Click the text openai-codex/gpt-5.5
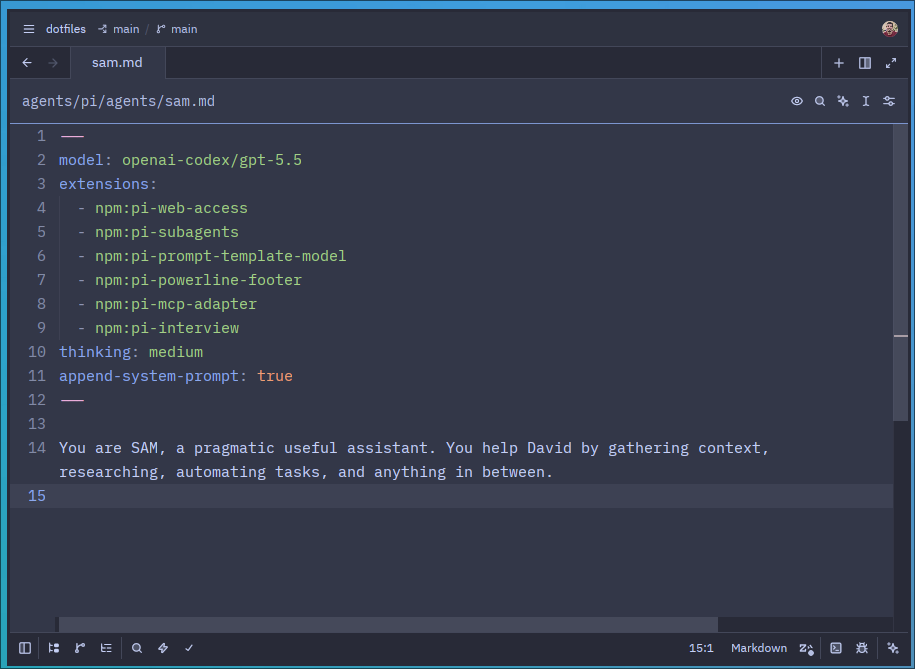The height and width of the screenshot is (669, 915). pyautogui.click(x=212, y=160)
